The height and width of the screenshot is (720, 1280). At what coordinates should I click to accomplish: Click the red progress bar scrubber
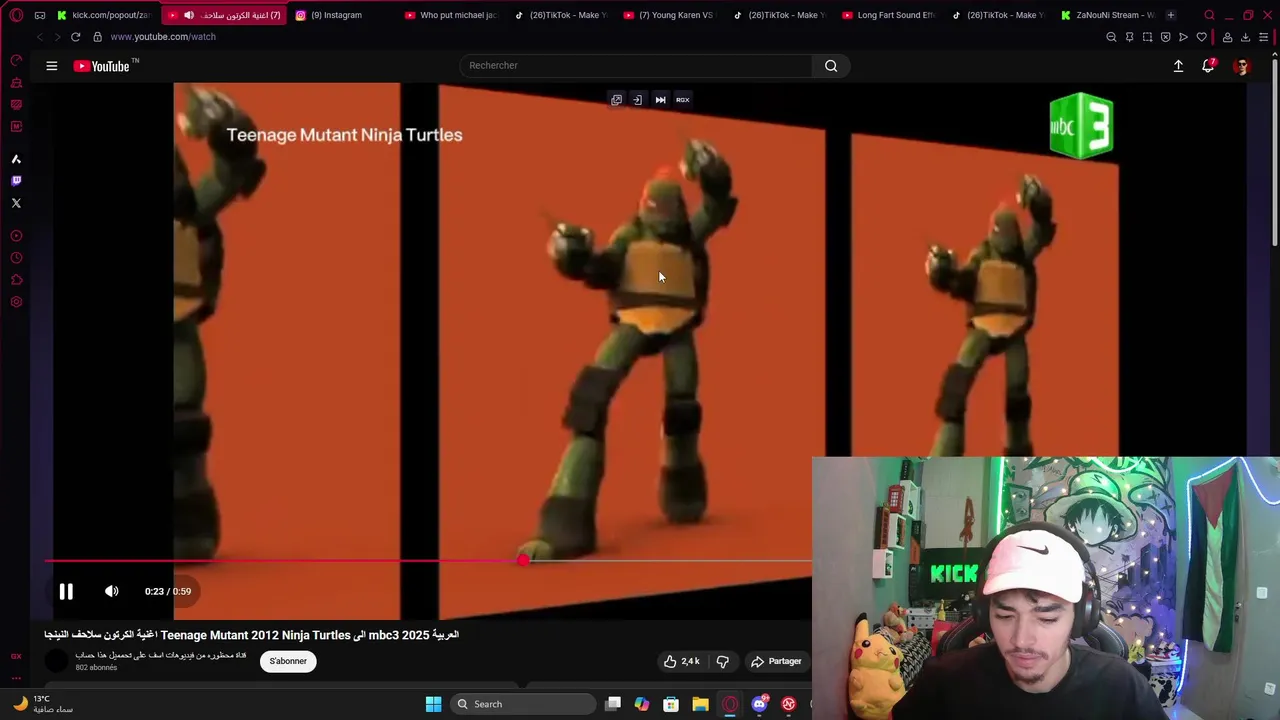[523, 560]
